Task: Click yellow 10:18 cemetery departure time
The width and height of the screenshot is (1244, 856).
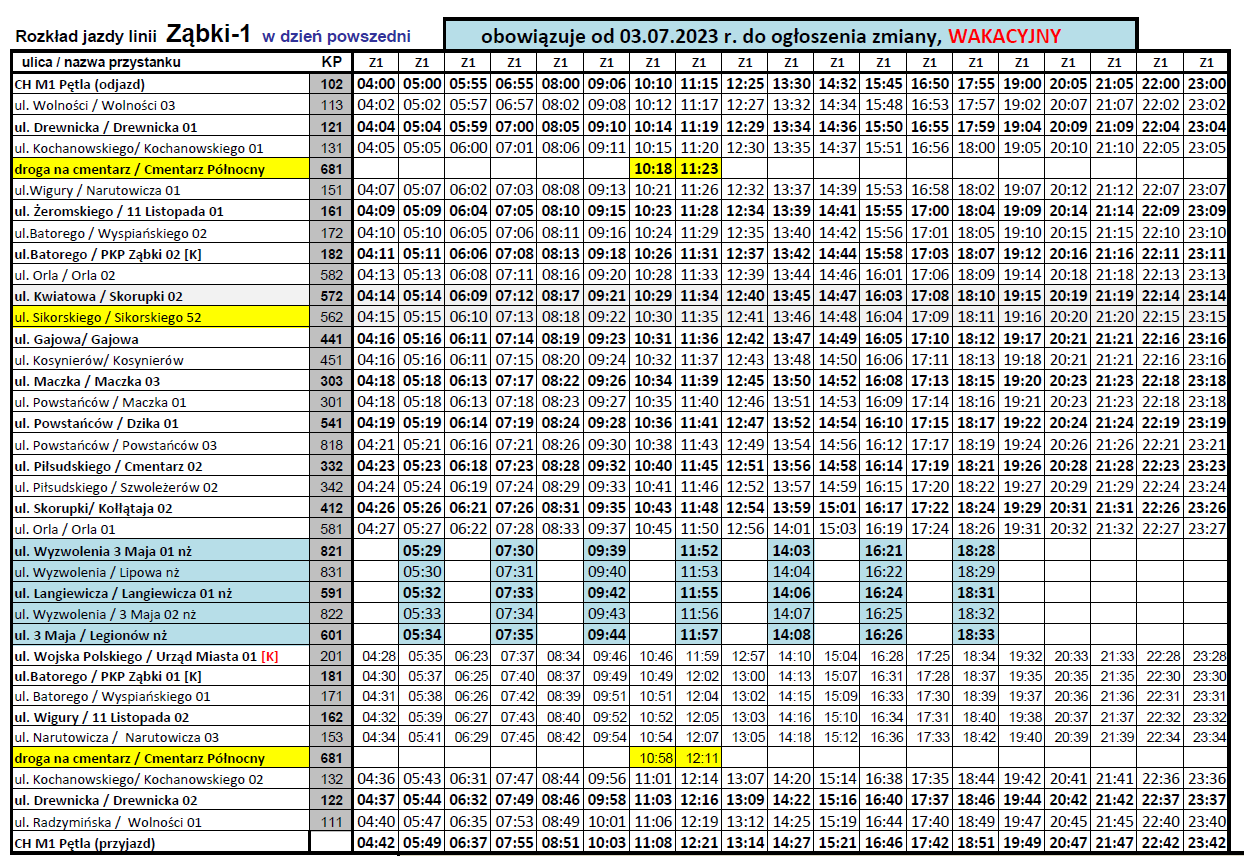Action: [653, 168]
